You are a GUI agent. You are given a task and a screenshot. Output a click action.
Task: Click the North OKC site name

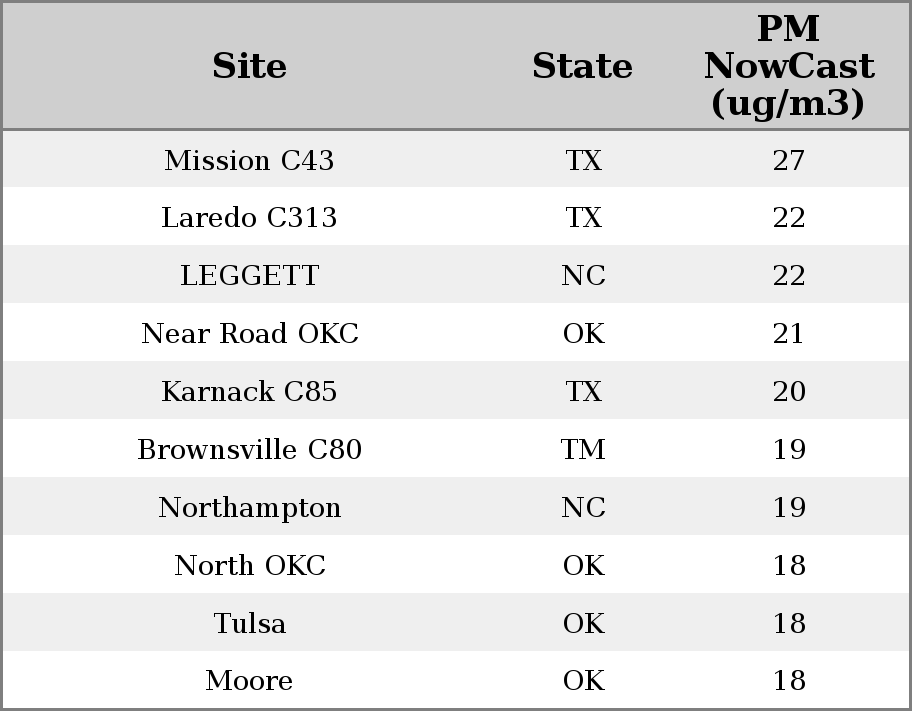pos(249,566)
